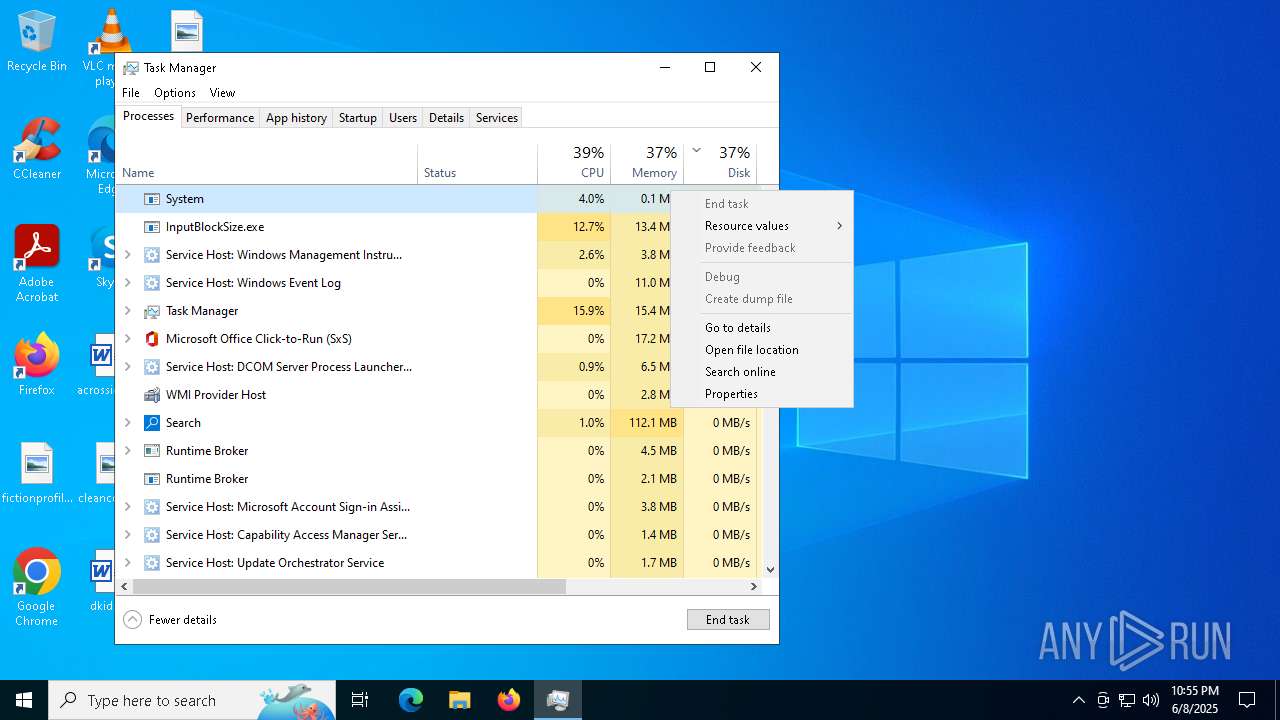1280x720 pixels.
Task: Click the DCOM Server Process Launcher gear icon
Action: [x=152, y=367]
